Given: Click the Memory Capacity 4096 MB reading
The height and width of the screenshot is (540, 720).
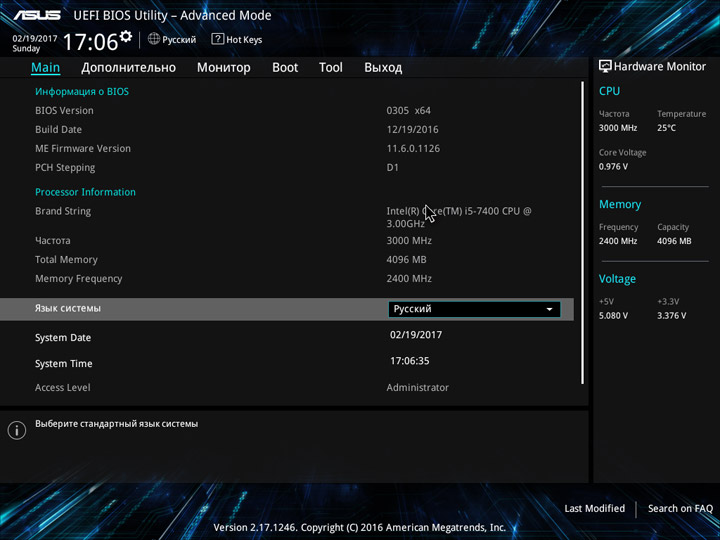Looking at the screenshot, I should point(674,241).
